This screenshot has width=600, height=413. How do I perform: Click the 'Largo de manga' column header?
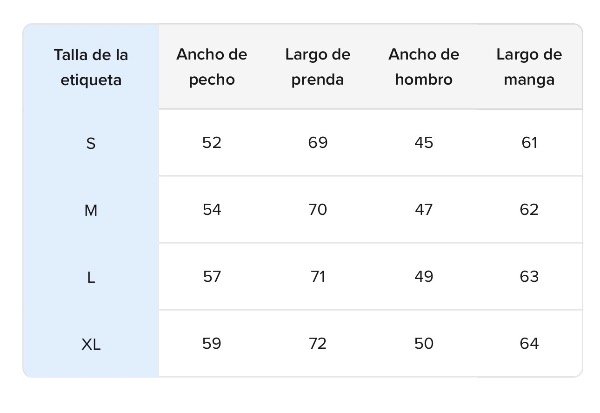click(529, 67)
